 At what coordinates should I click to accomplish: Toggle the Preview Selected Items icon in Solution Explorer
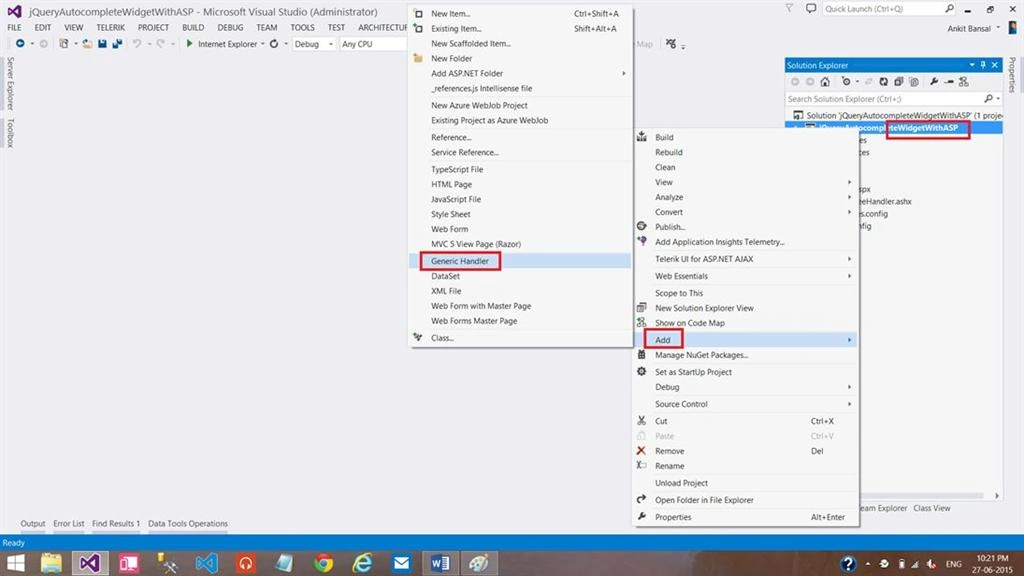coord(950,82)
